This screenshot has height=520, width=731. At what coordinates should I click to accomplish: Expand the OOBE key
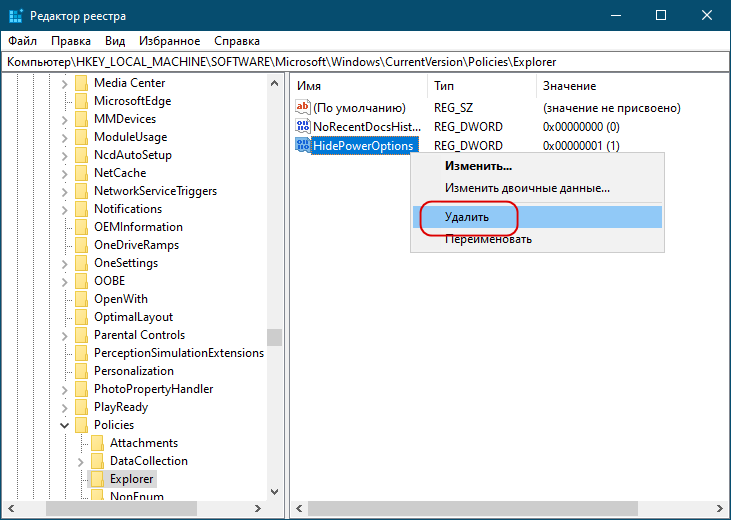tap(65, 282)
